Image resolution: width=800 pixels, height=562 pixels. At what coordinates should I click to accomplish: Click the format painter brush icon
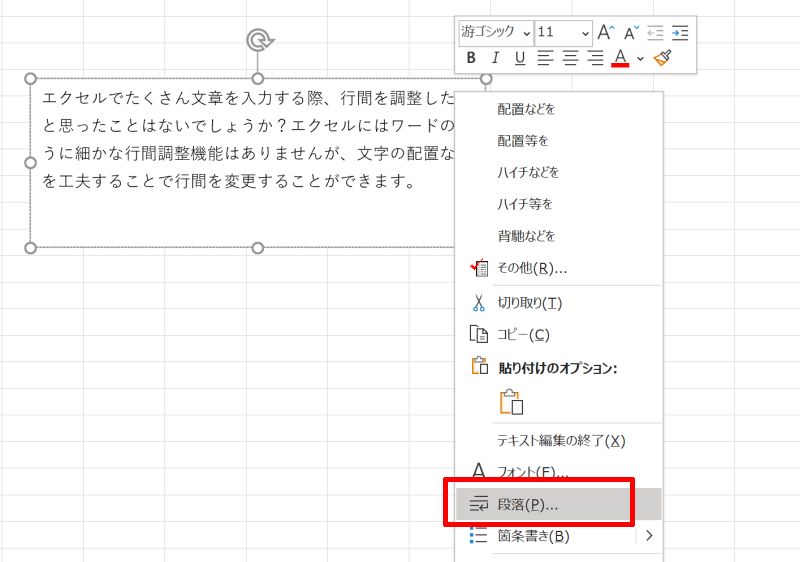(662, 58)
